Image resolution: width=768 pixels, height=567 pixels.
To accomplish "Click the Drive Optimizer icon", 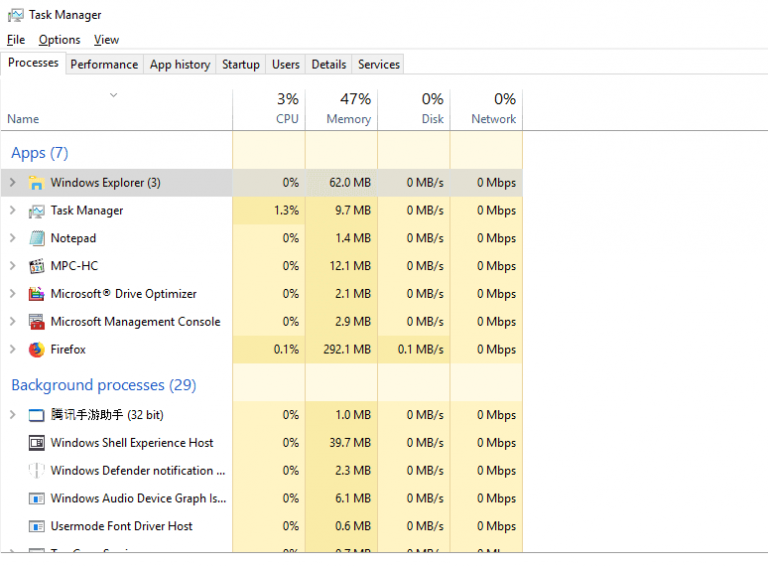I will click(x=36, y=294).
